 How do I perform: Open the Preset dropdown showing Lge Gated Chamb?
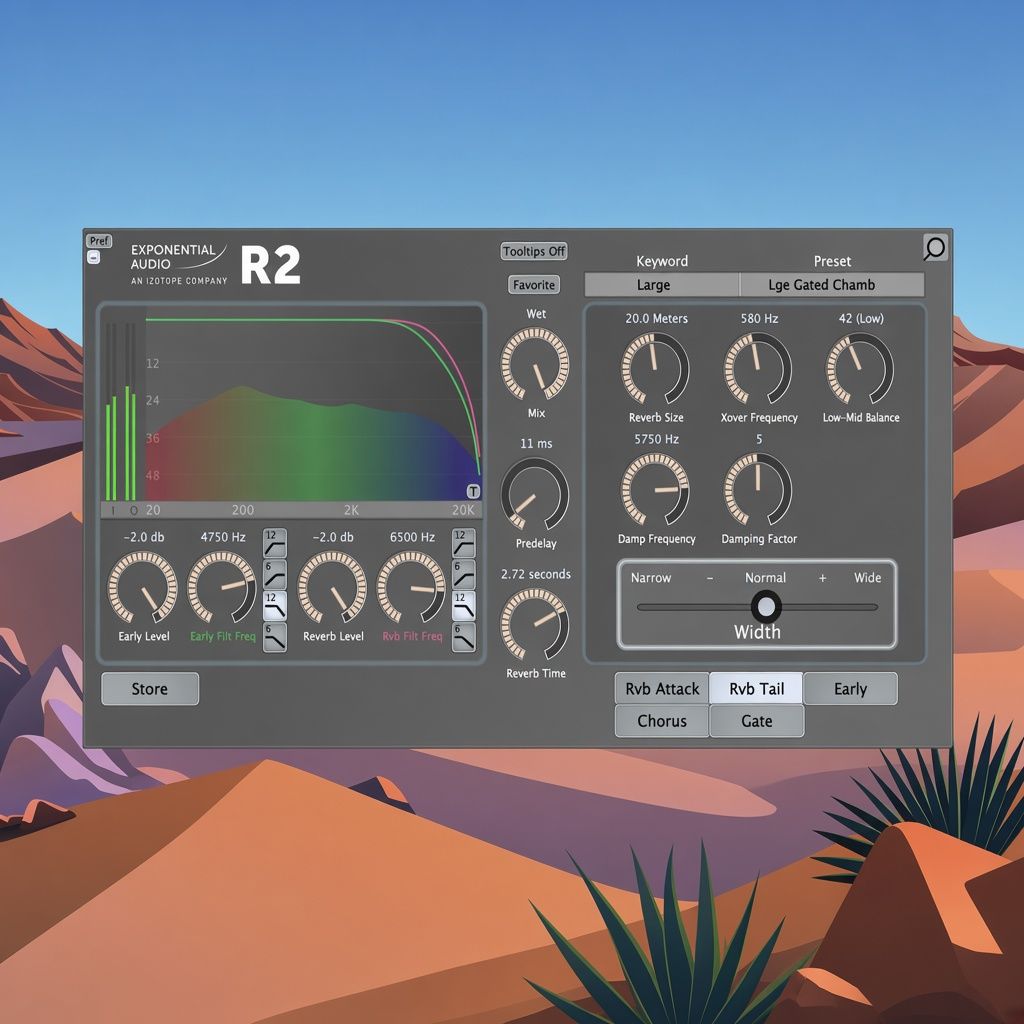point(832,285)
